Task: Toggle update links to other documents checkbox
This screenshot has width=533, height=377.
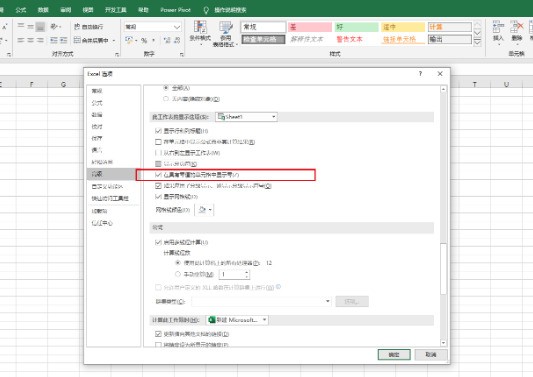Action: [x=158, y=334]
